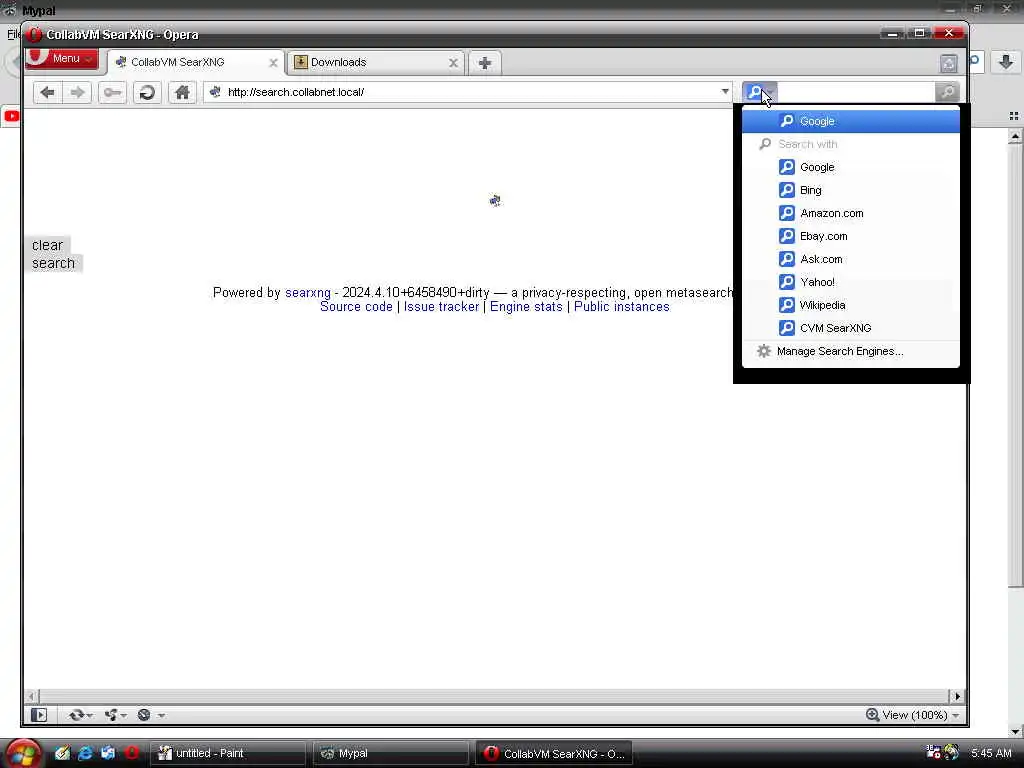Image resolution: width=1024 pixels, height=768 pixels.
Task: Open the Public instances link
Action: [622, 307]
